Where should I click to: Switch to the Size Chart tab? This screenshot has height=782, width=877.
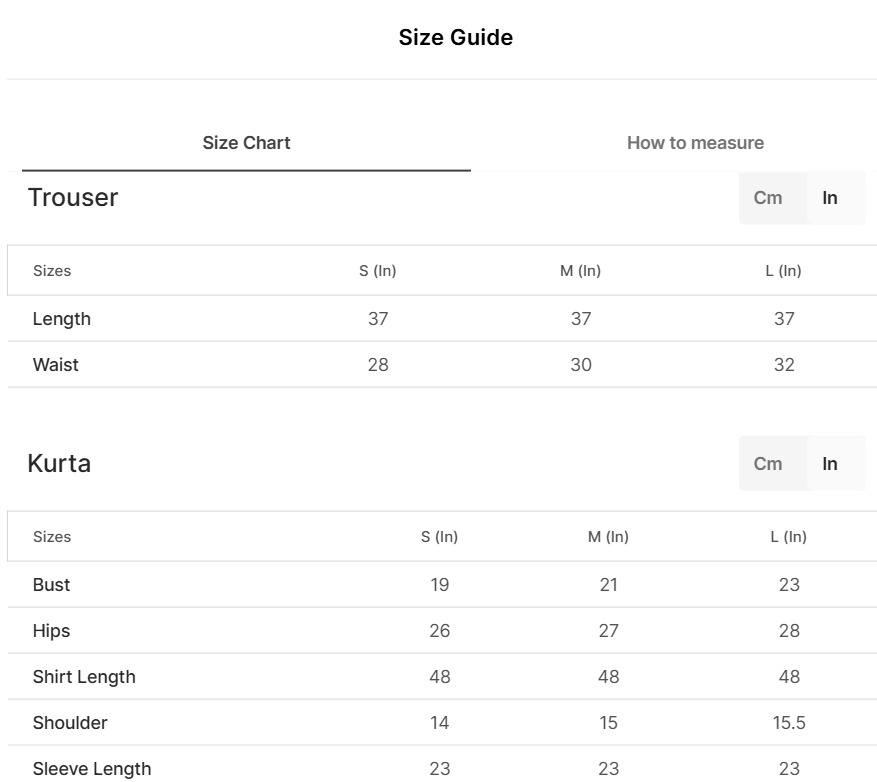click(246, 143)
